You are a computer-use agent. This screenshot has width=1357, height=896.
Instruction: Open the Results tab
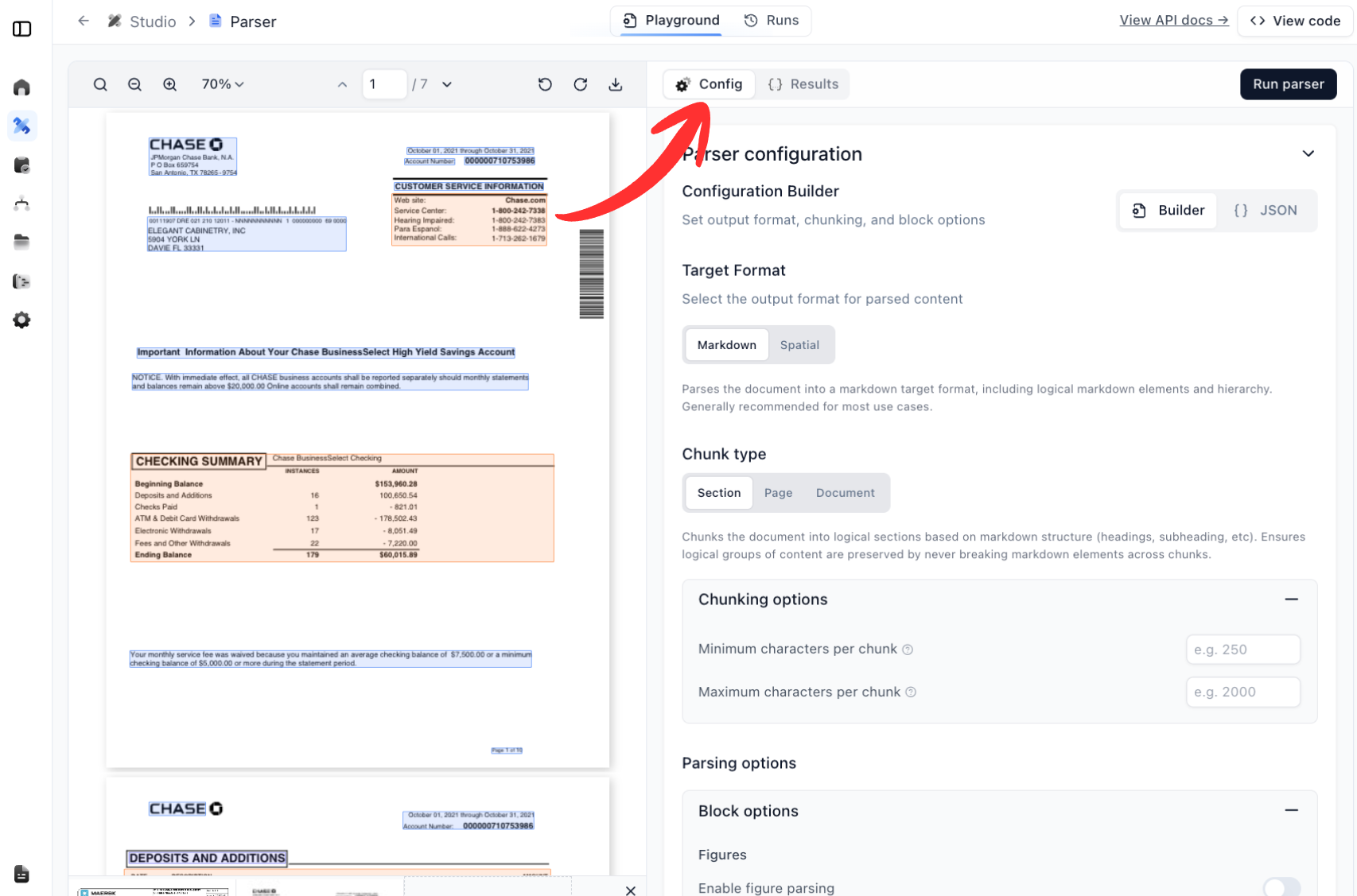coord(803,84)
